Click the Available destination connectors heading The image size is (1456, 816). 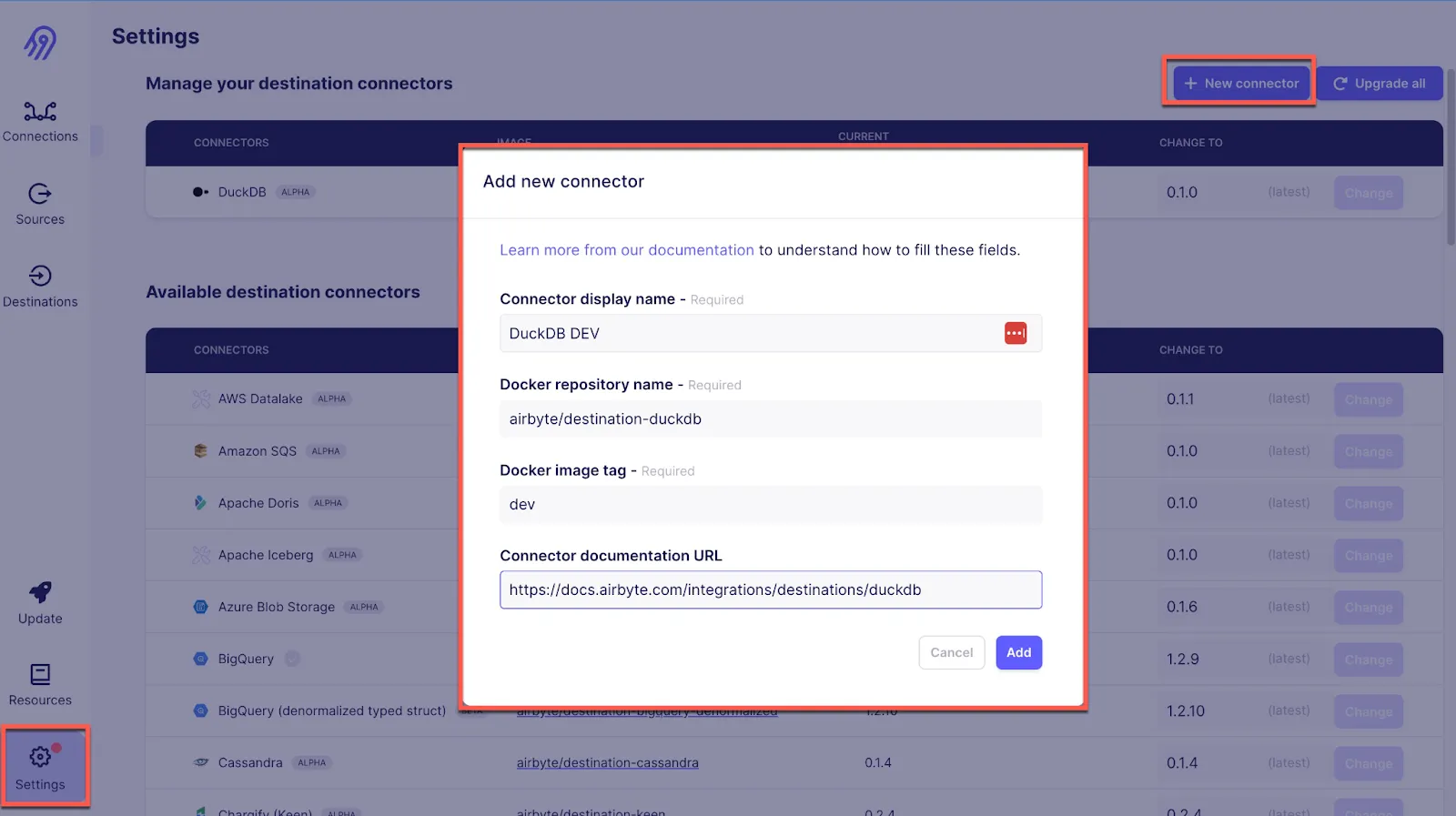pos(283,292)
